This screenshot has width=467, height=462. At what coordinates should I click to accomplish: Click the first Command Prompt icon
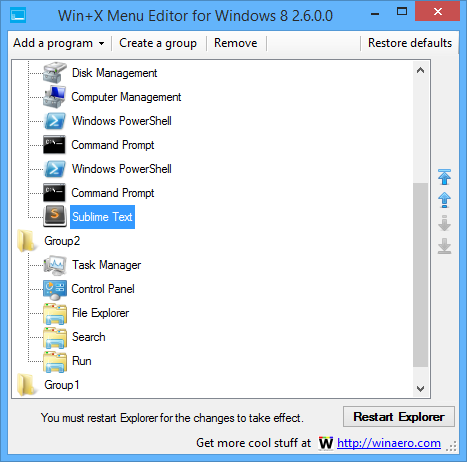54,145
